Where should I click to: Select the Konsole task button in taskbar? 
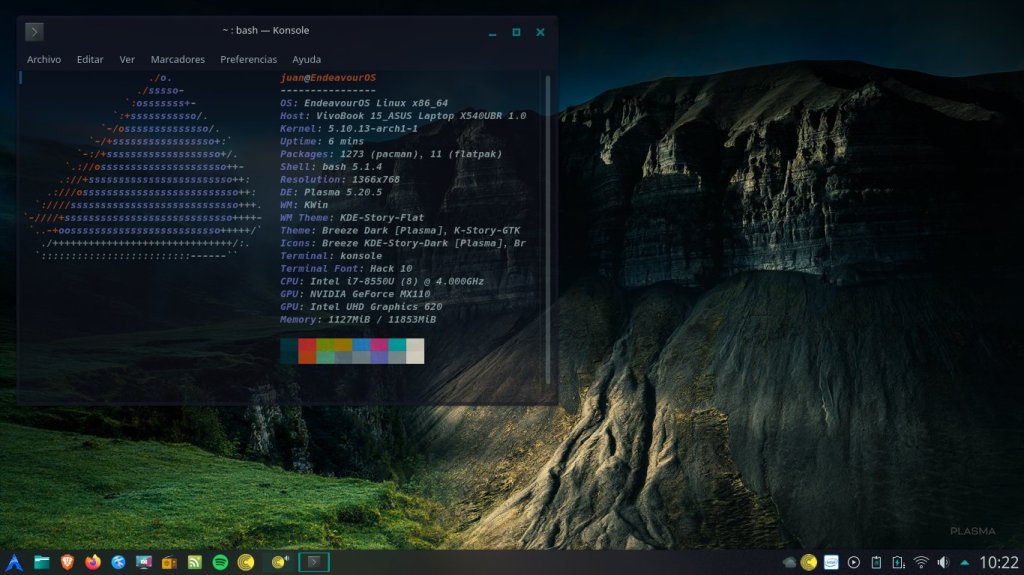(x=314, y=562)
